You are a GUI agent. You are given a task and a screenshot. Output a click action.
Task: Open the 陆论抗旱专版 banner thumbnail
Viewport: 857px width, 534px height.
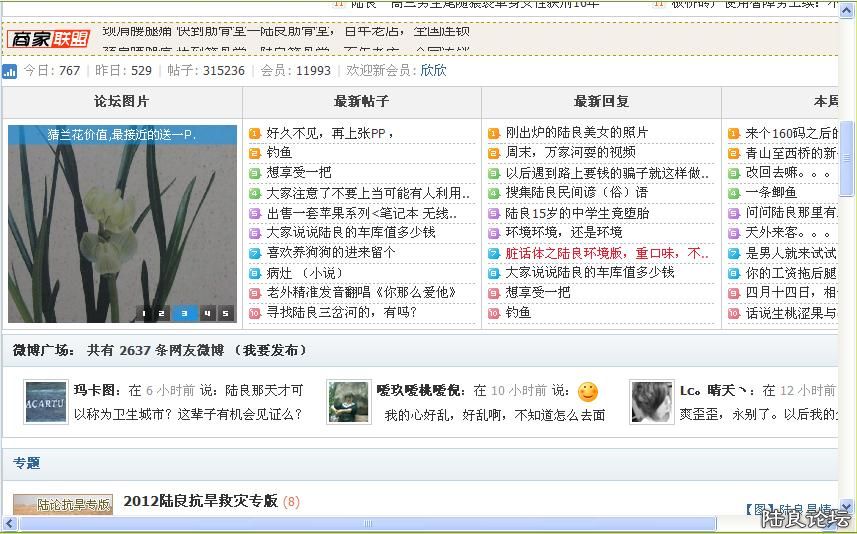[63, 505]
